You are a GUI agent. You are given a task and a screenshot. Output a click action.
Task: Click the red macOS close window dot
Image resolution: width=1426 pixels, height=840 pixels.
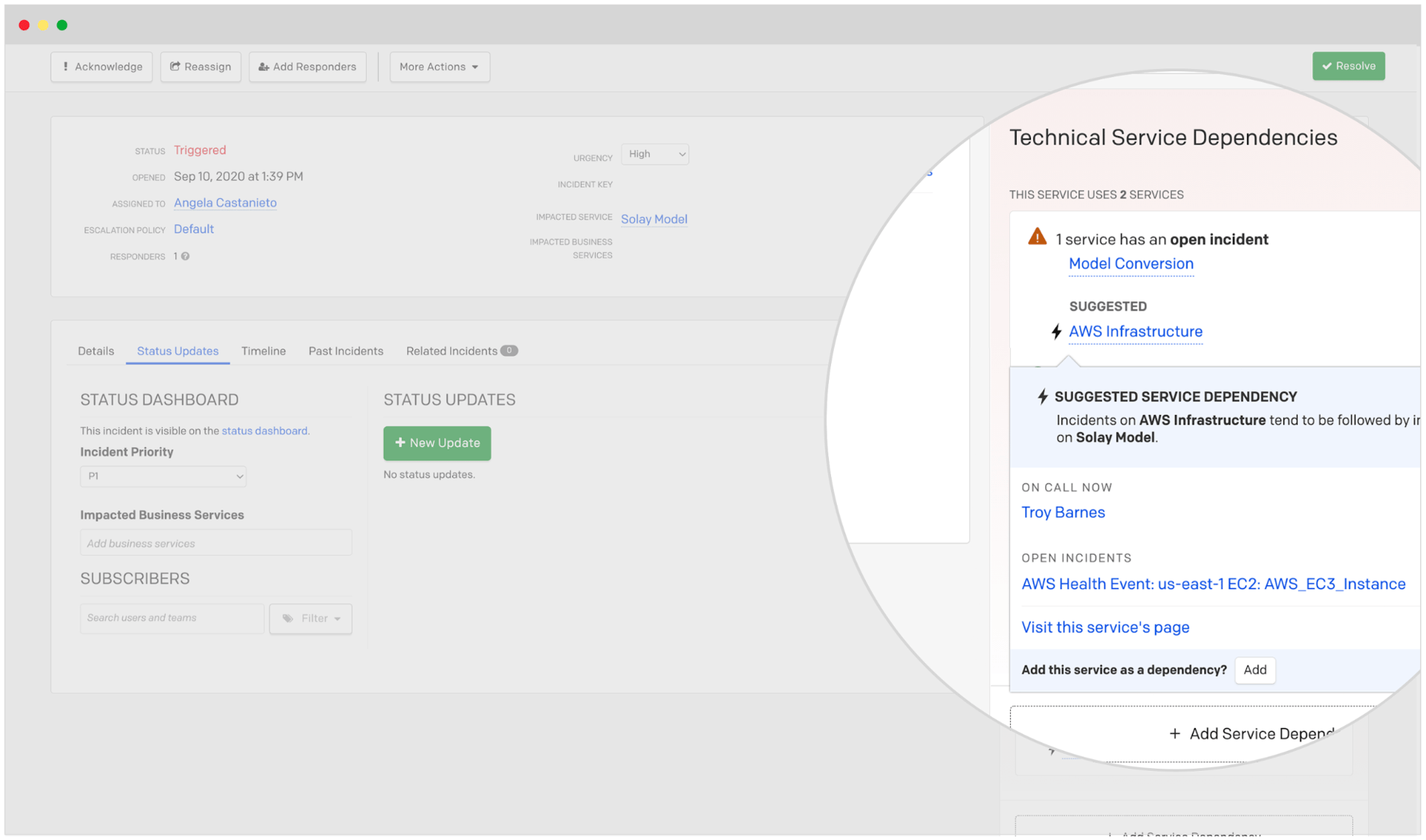coord(24,25)
